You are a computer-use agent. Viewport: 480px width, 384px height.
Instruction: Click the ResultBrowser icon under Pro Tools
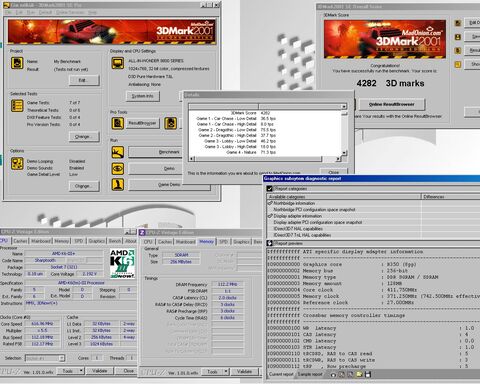pyautogui.click(x=118, y=123)
